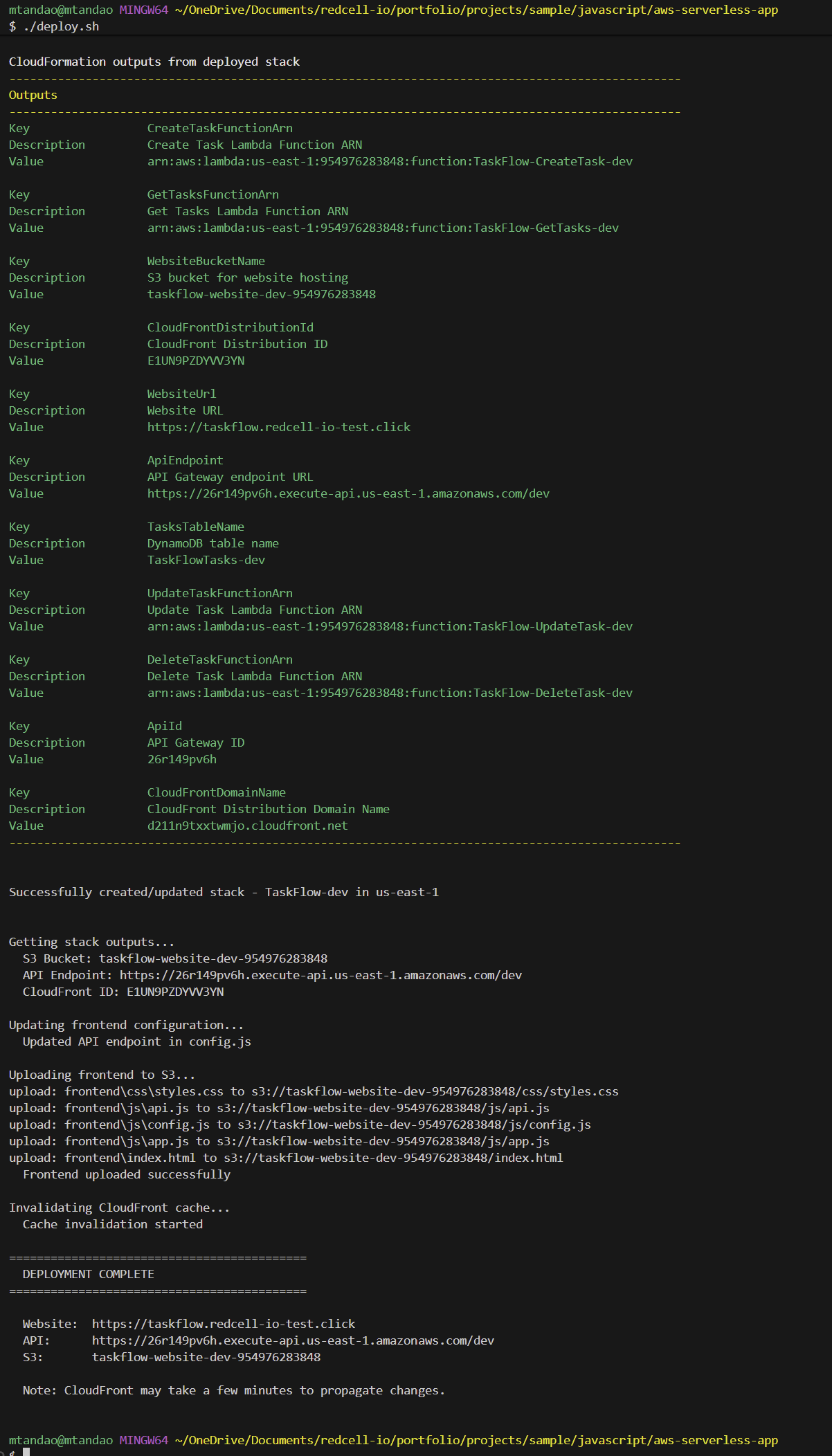Click the DeleteTask Lambda function ARN value

(x=390, y=693)
